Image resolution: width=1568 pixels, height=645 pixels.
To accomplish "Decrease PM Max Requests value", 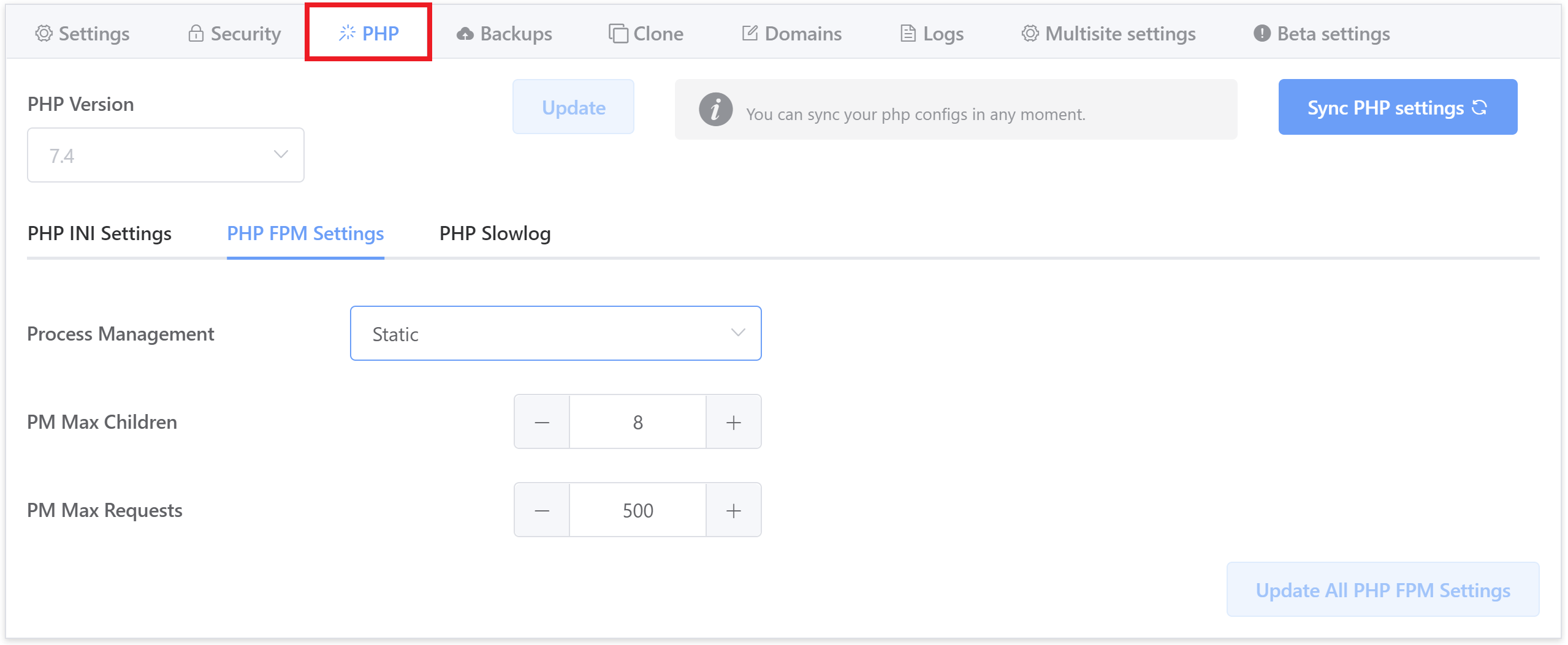I will click(542, 510).
